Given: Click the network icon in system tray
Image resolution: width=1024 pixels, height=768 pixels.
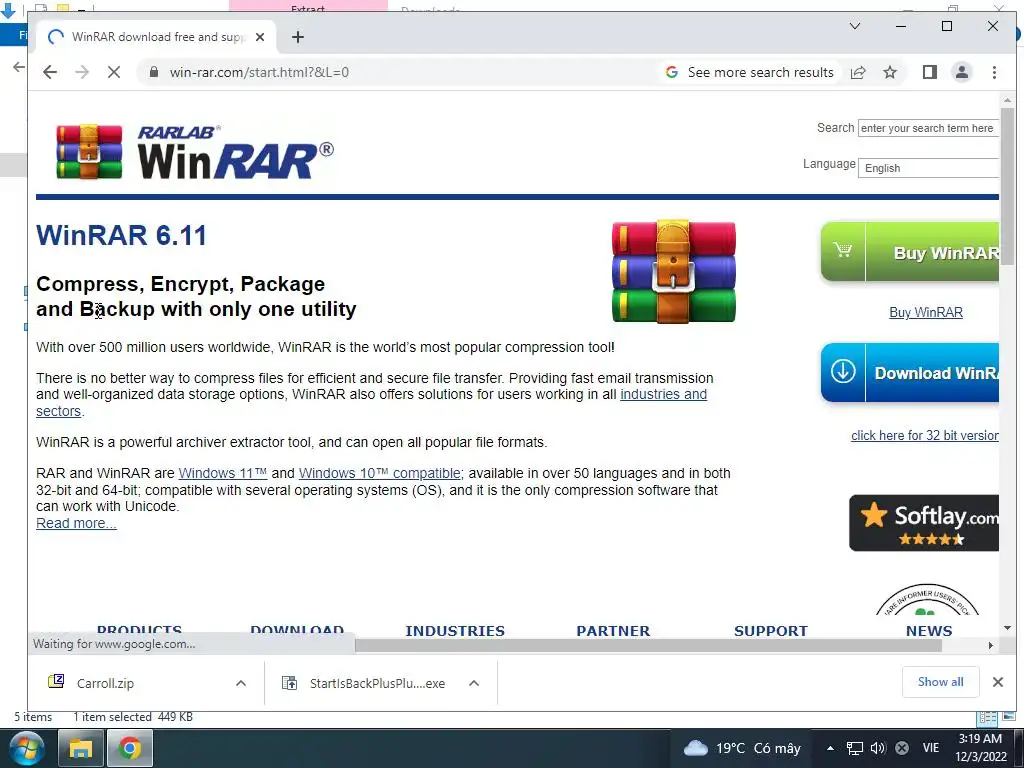Looking at the screenshot, I should click(x=855, y=748).
